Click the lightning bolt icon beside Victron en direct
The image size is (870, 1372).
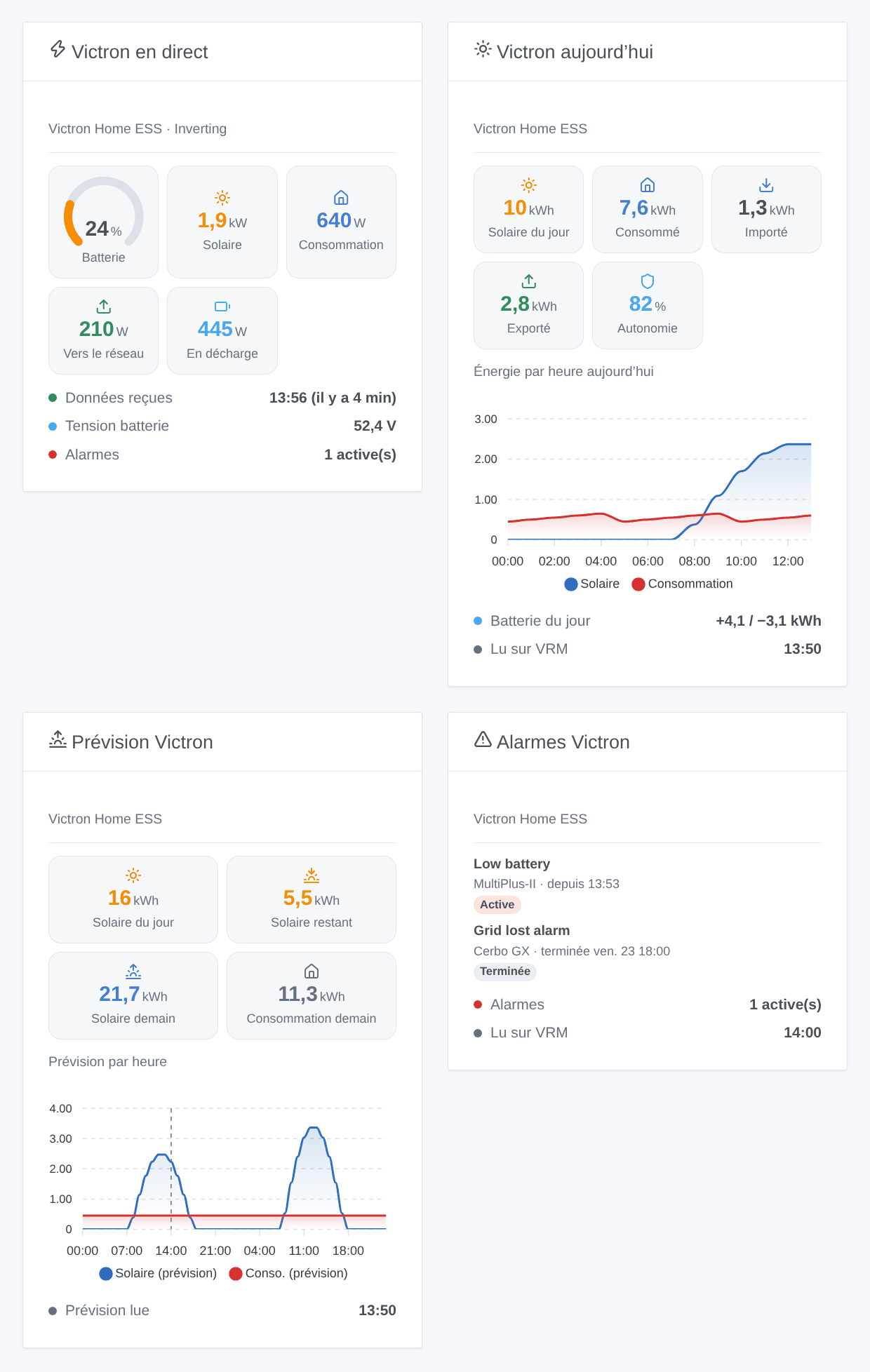(x=58, y=49)
